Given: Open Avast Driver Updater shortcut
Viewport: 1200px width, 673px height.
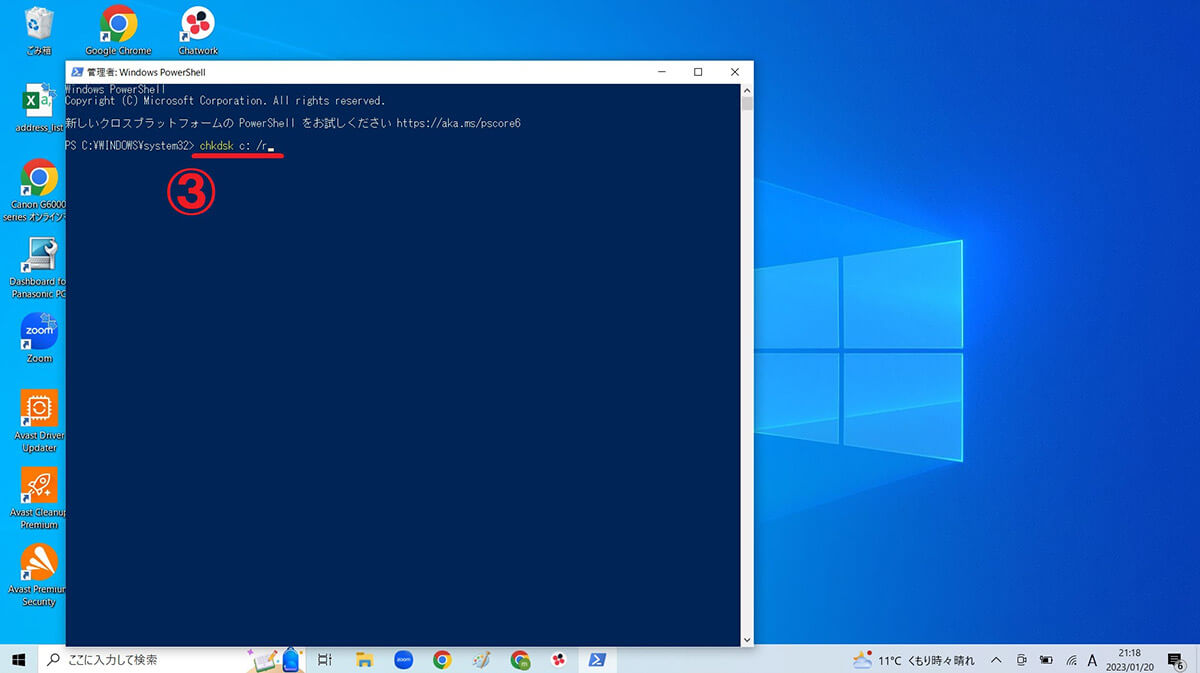Looking at the screenshot, I should [39, 420].
